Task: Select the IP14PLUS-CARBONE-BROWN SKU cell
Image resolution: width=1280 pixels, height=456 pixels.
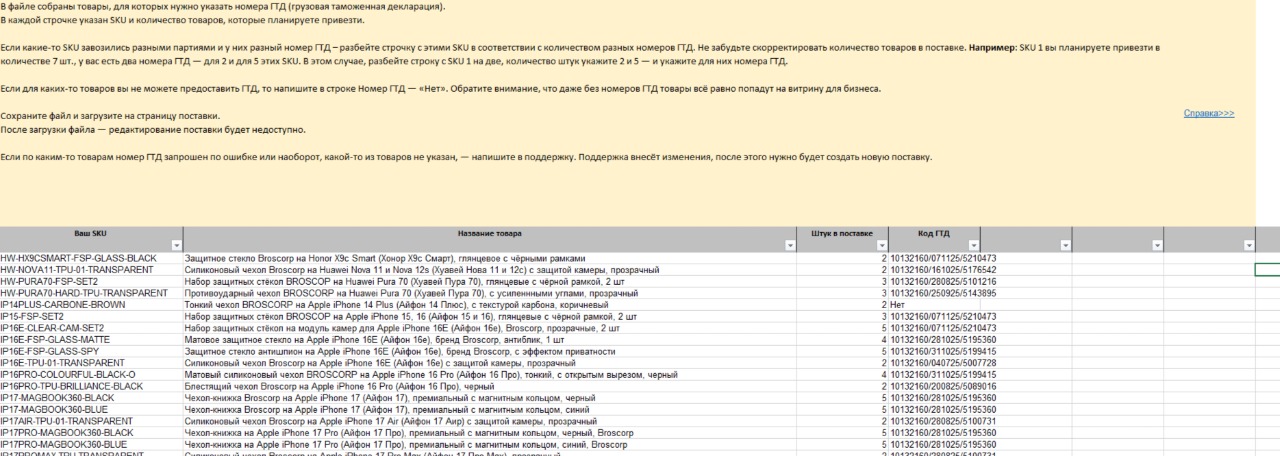Action: point(92,304)
